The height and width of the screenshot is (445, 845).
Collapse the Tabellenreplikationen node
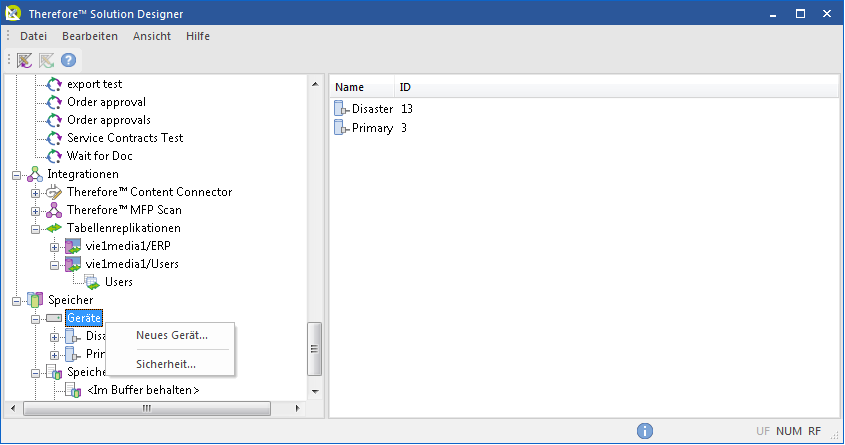click(36, 230)
